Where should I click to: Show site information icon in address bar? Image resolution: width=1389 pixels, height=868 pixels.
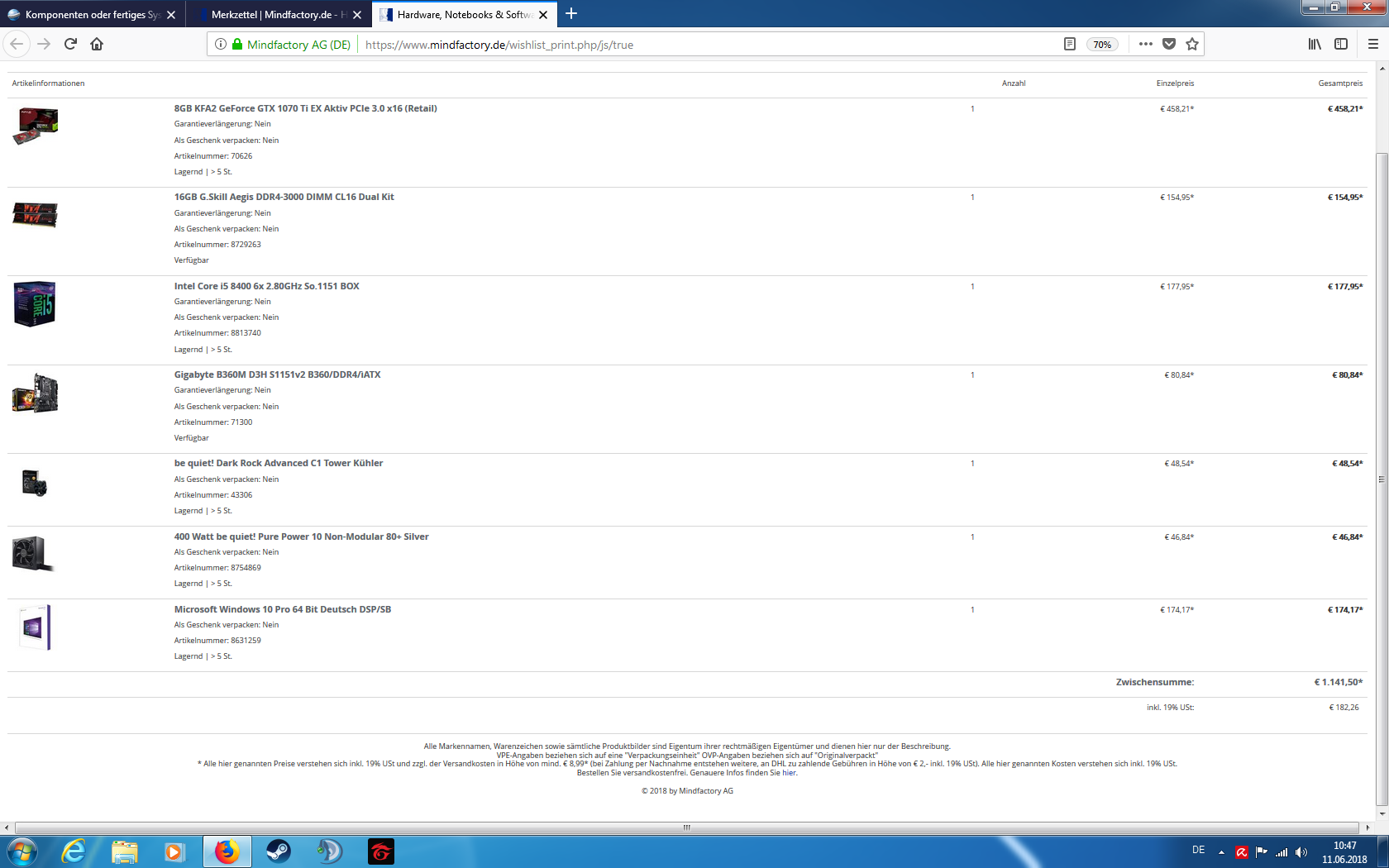[x=221, y=45]
